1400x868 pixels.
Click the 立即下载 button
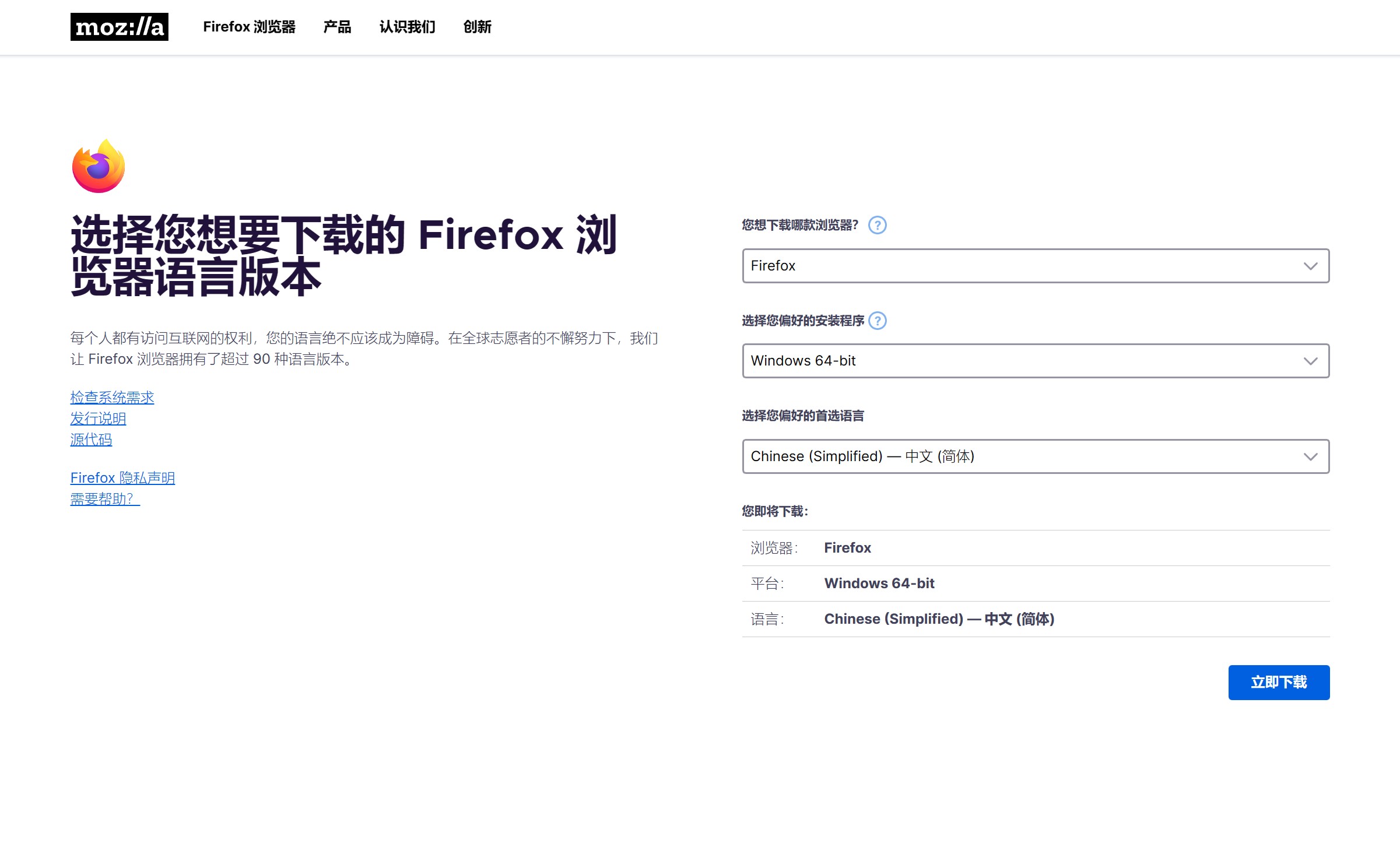(x=1279, y=682)
